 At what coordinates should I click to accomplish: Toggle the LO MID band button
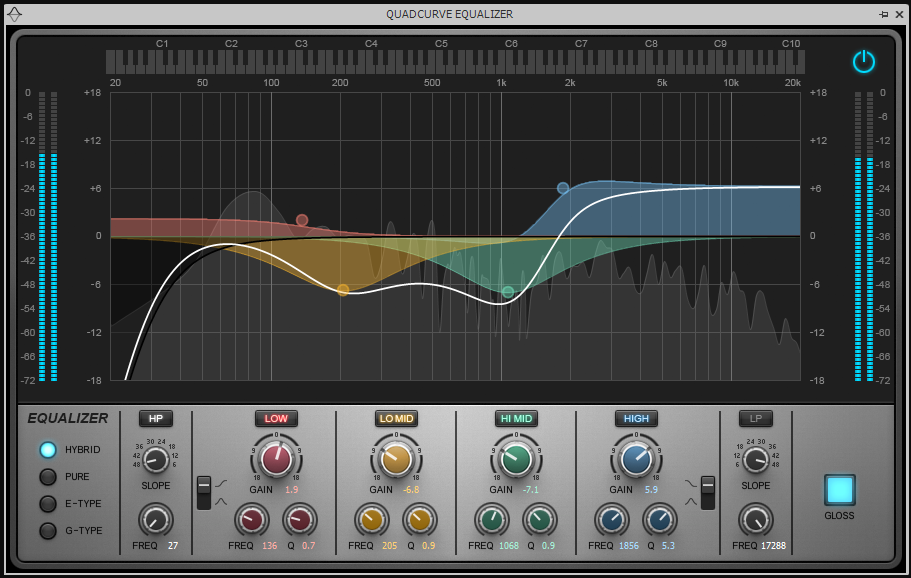point(396,418)
